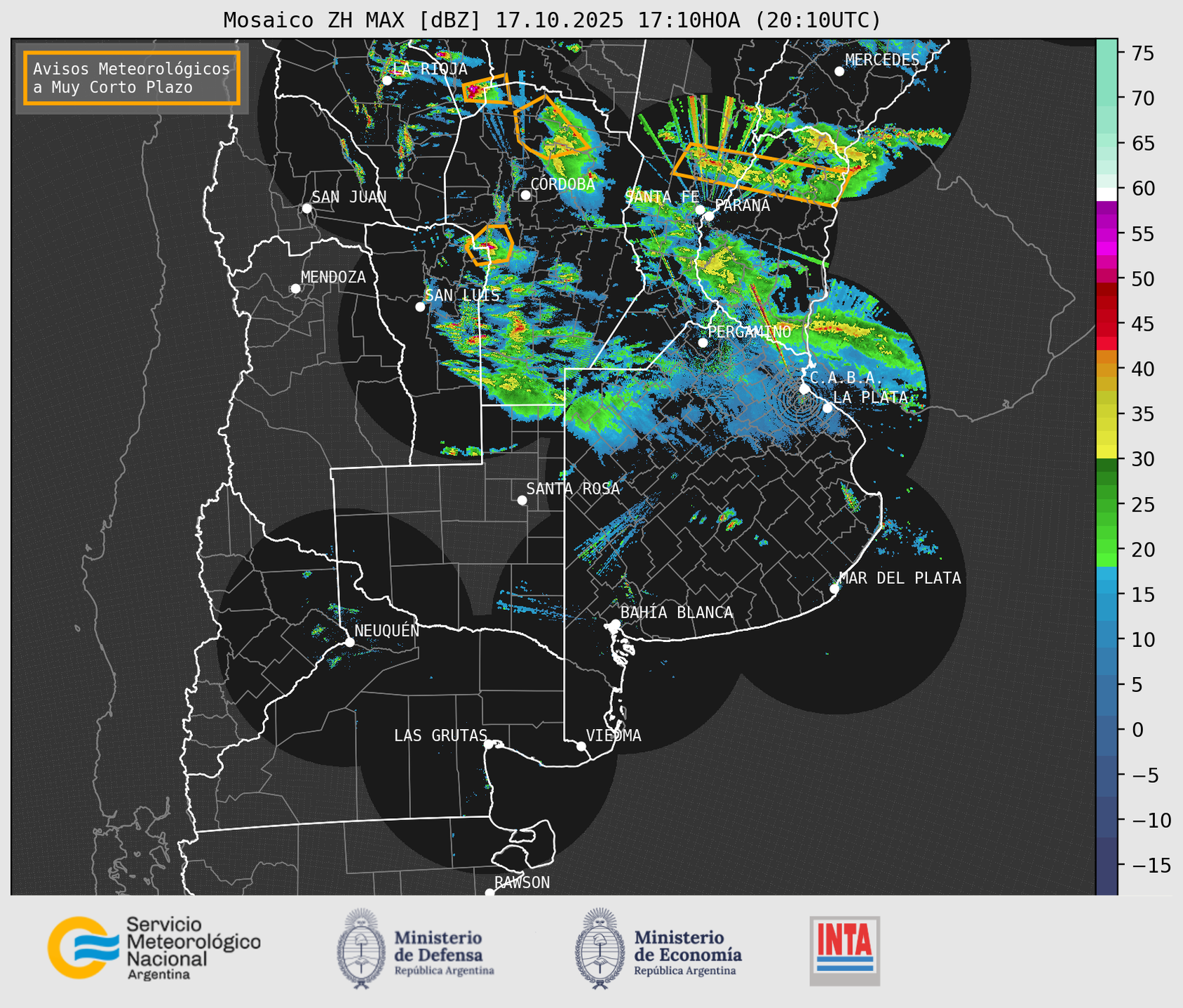
Task: Click the long warning rectangle north of Paraná
Action: coord(761,175)
